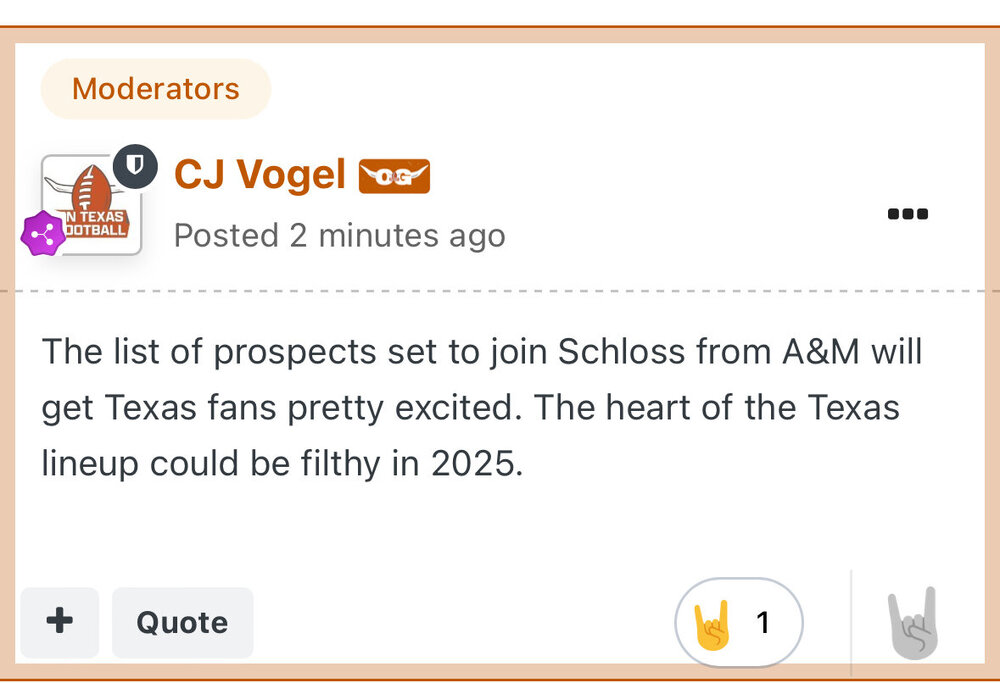Click the purple share icon badge
The height and width of the screenshot is (683, 1000).
point(43,234)
